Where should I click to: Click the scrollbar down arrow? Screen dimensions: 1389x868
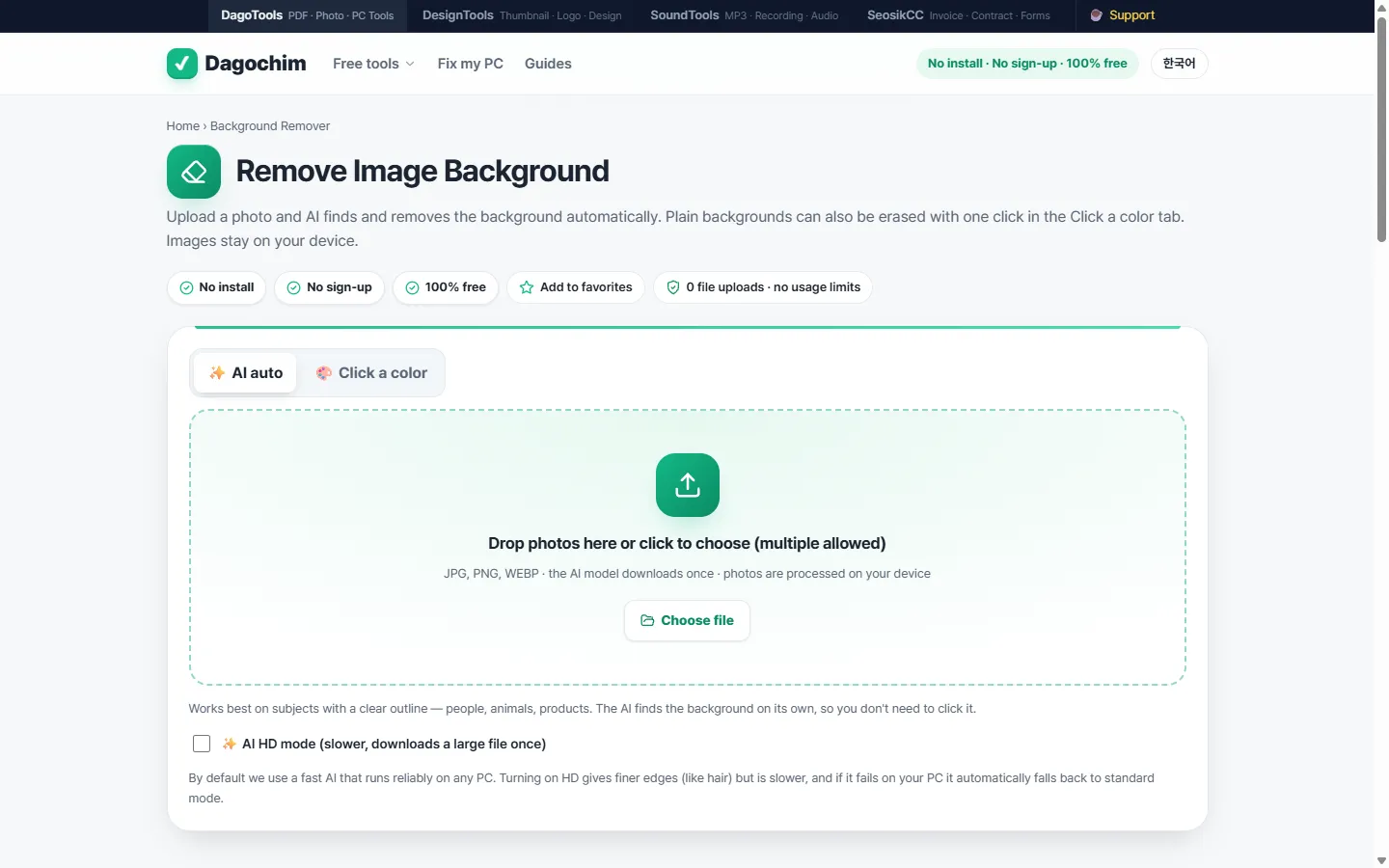[x=1381, y=860]
